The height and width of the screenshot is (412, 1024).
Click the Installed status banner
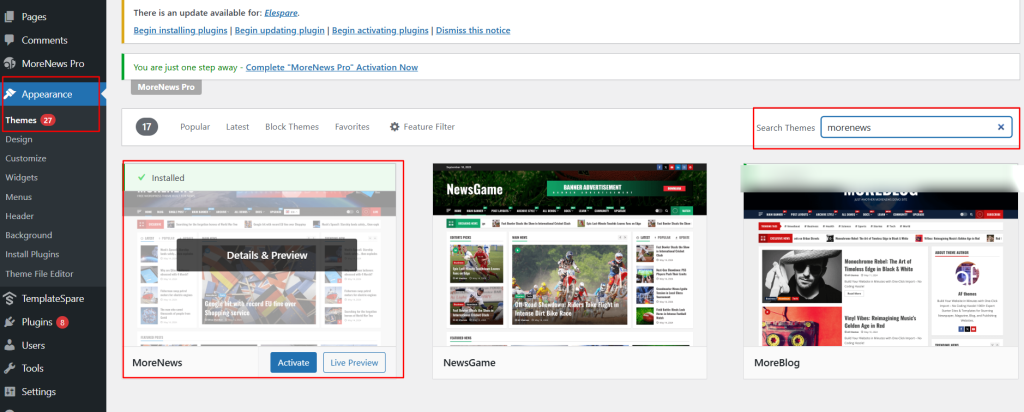click(260, 178)
